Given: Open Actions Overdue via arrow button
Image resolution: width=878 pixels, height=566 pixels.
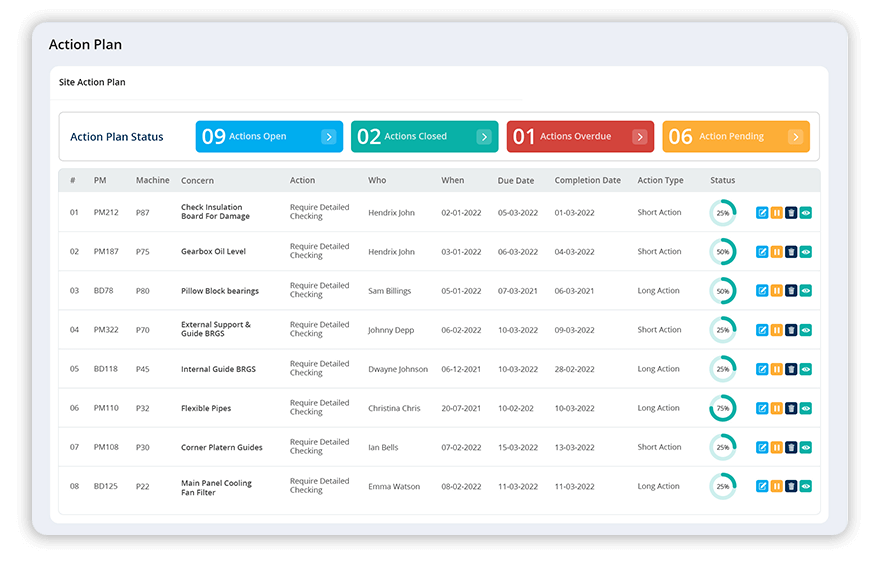Looking at the screenshot, I should coord(639,137).
